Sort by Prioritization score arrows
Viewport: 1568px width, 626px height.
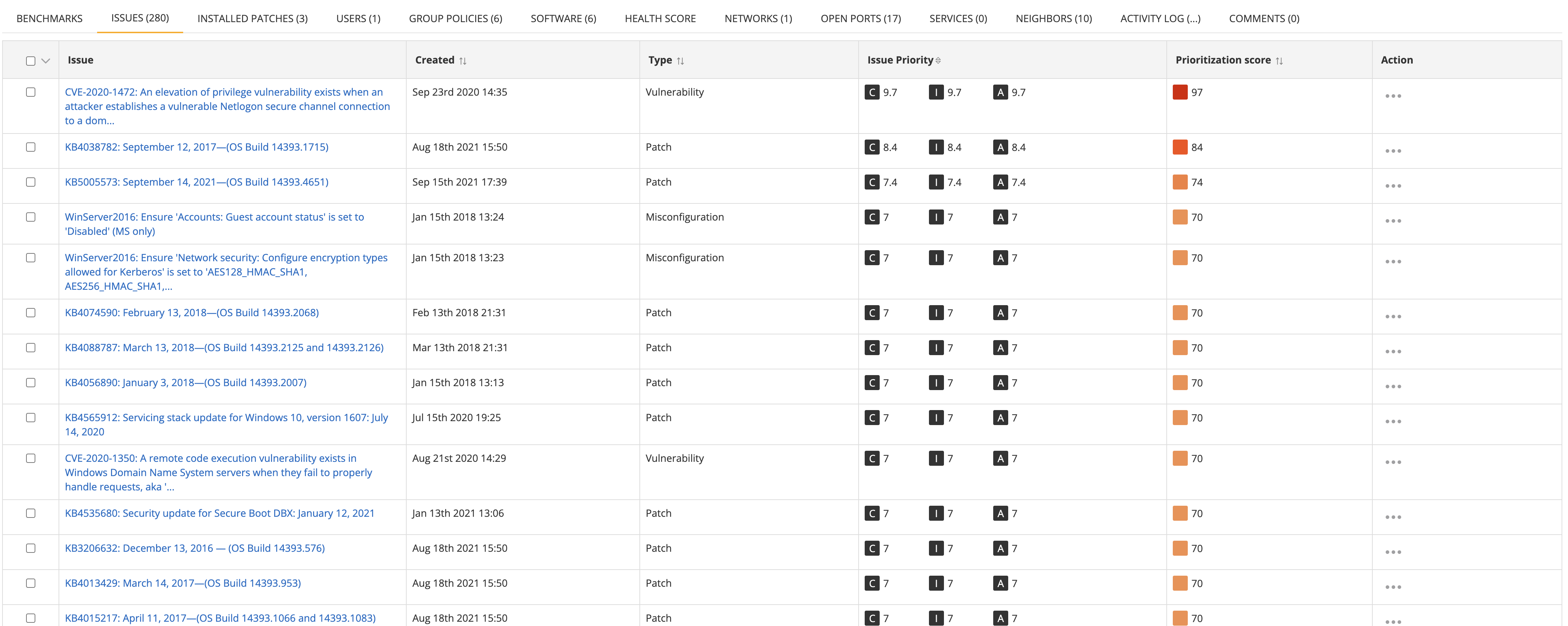[x=1279, y=61]
